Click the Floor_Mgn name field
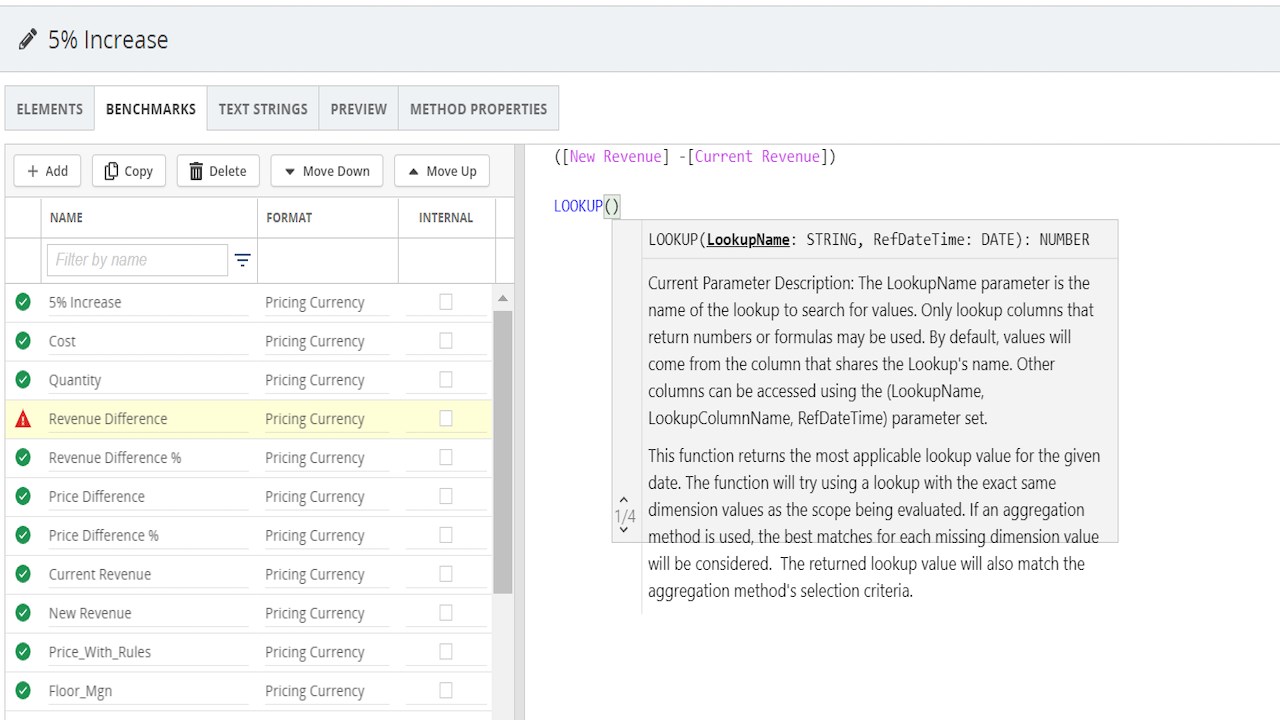The image size is (1280, 720). click(x=148, y=691)
